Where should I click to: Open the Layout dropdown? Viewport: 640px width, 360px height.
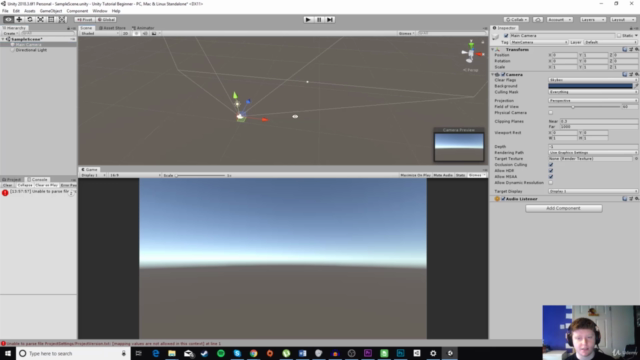[622, 20]
